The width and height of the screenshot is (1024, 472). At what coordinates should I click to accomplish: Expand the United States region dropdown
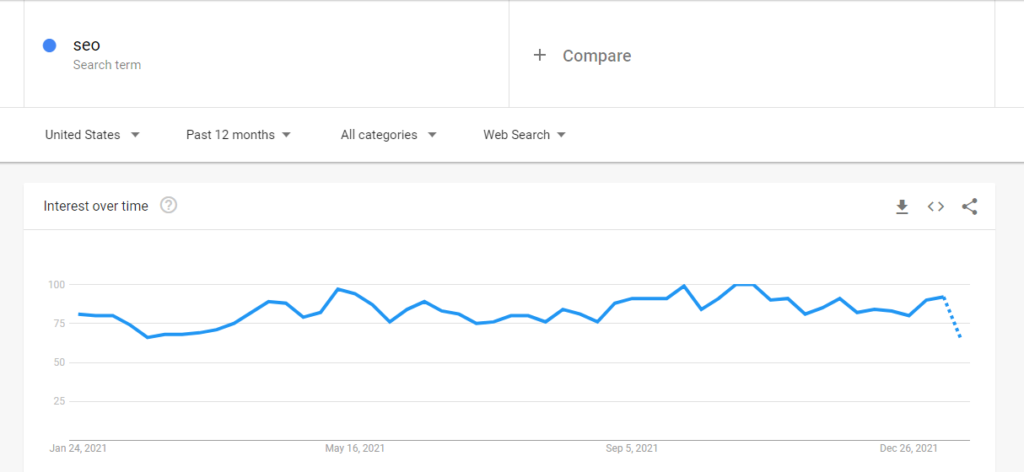(92, 134)
